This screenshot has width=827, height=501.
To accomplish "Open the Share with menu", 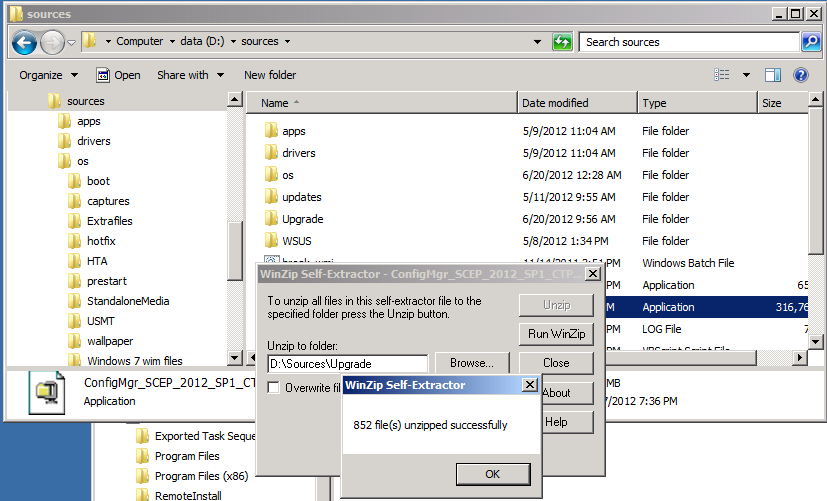I will (190, 75).
